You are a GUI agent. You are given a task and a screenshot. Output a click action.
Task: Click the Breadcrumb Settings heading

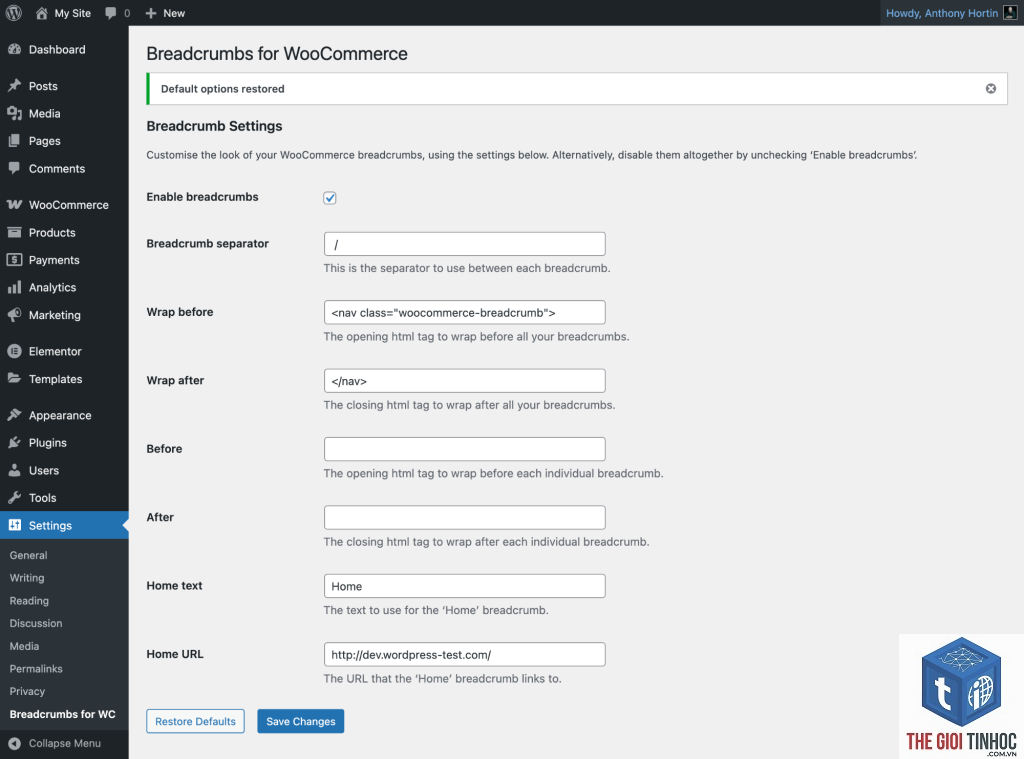(x=214, y=126)
